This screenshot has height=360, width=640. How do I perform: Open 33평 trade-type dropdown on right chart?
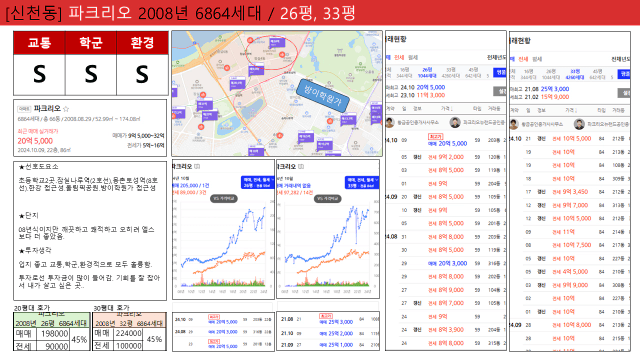point(362,182)
